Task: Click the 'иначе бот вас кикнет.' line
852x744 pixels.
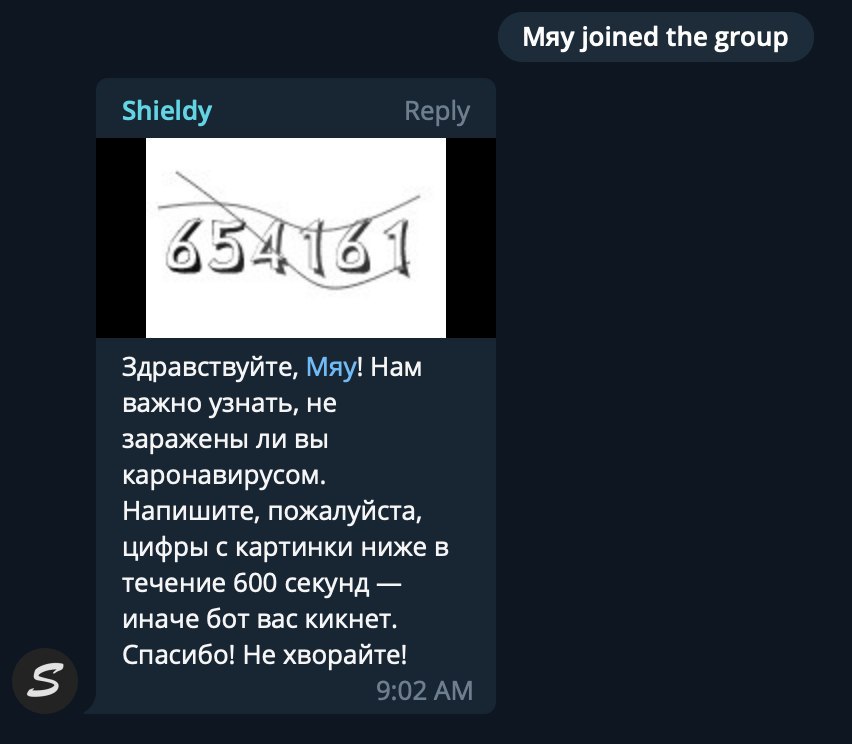Action: 260,619
